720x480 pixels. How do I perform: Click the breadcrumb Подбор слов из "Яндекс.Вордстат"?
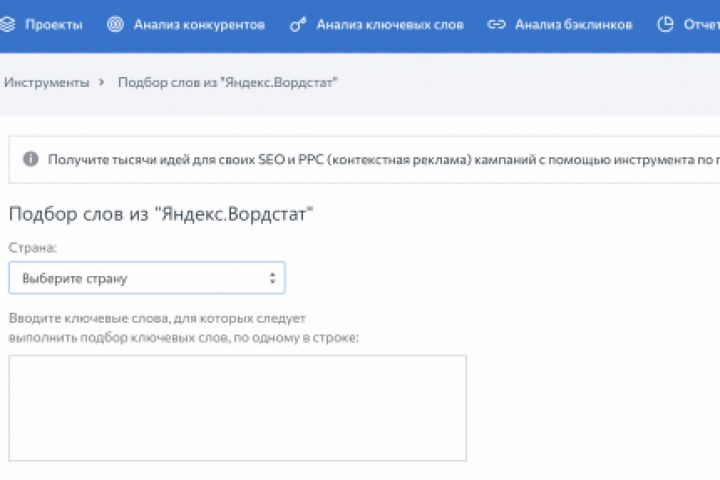click(228, 83)
